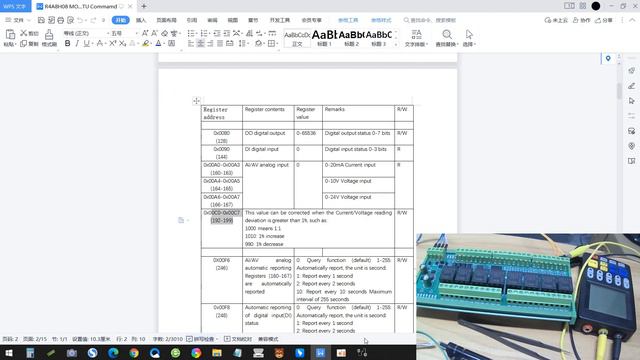Open the Find and Replace dropdown
The image size is (640, 360).
point(447,38)
